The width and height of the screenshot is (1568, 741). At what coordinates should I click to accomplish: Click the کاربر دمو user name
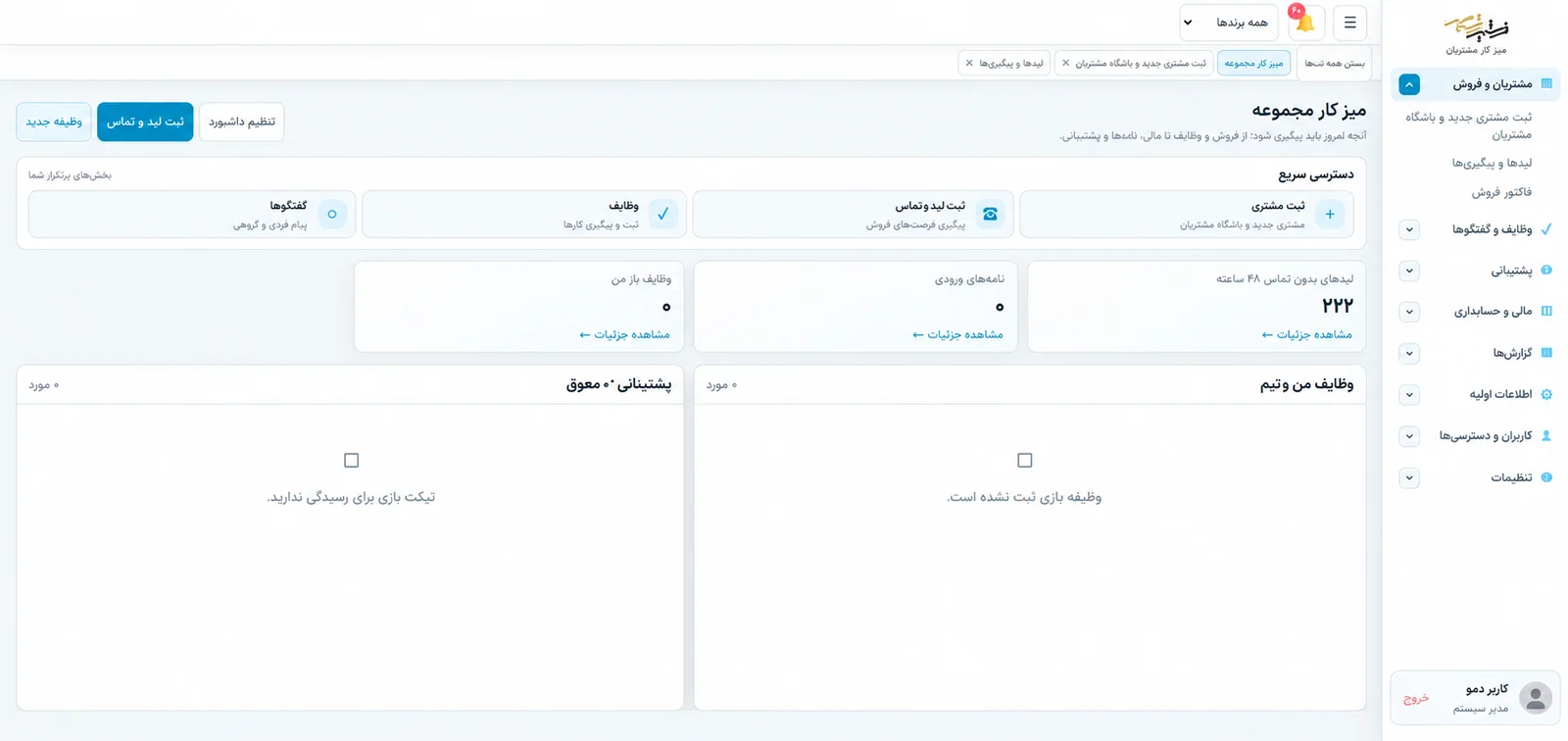1487,689
